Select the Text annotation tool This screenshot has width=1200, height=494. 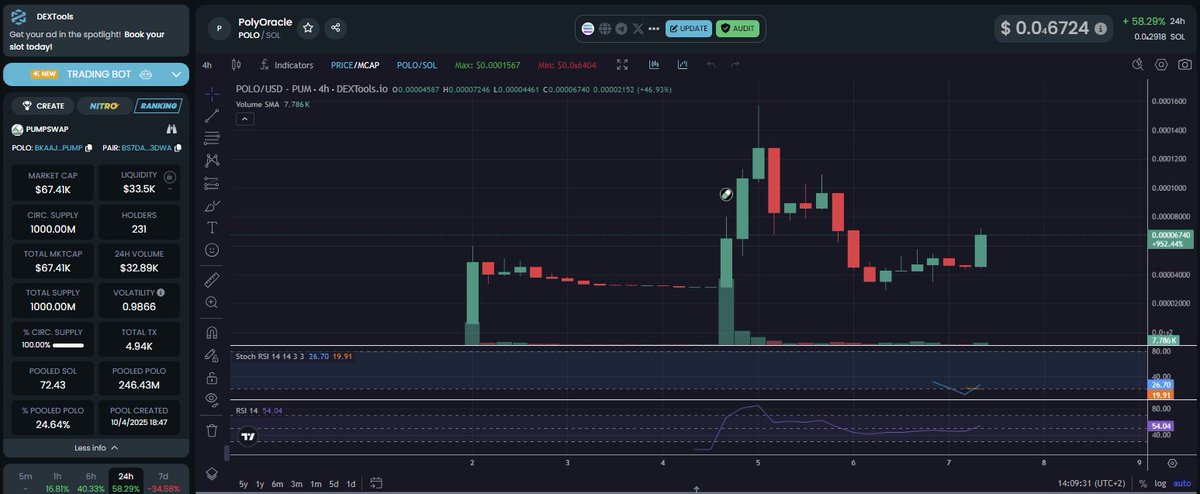click(x=212, y=227)
